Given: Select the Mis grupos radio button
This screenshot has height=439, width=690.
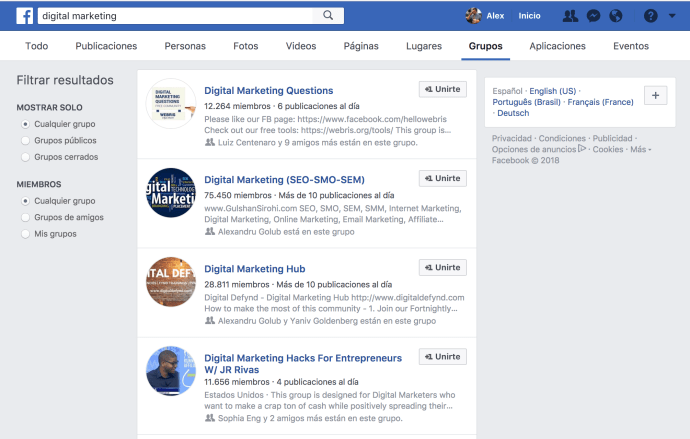Looking at the screenshot, I should (x=26, y=234).
